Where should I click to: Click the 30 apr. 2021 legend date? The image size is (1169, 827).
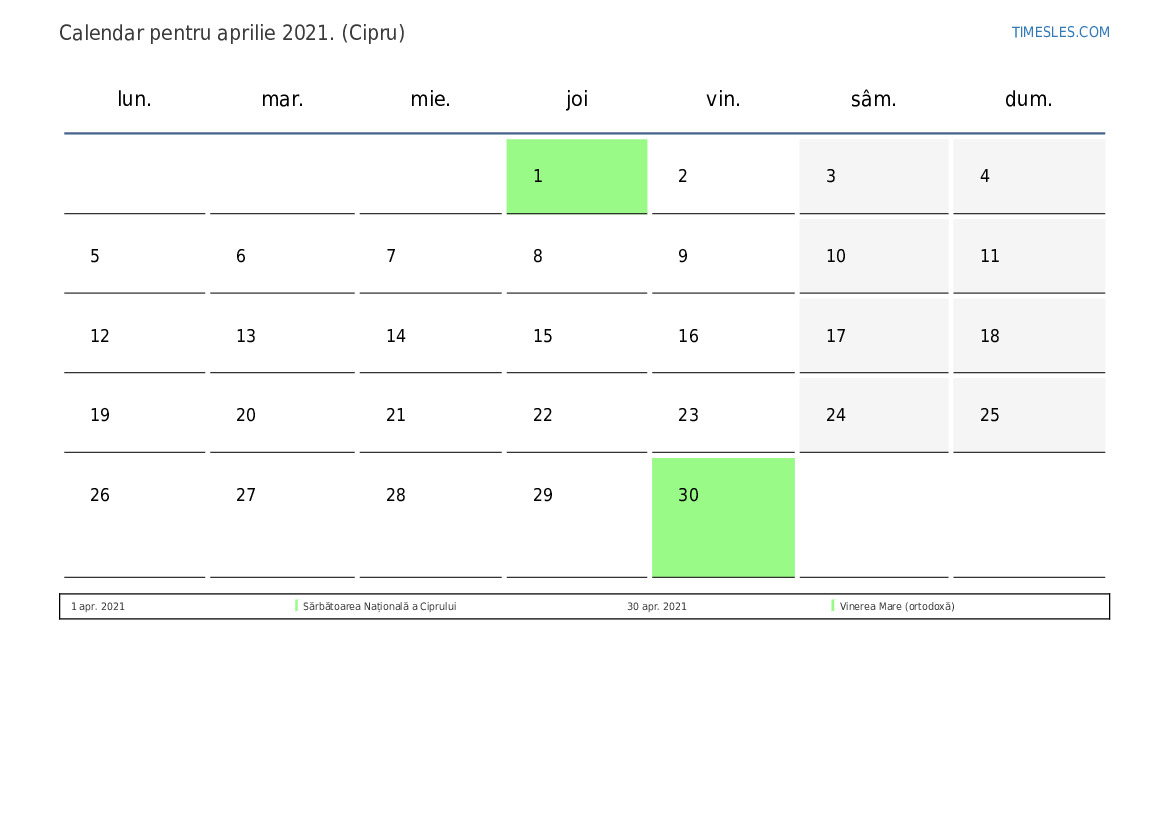coord(657,607)
